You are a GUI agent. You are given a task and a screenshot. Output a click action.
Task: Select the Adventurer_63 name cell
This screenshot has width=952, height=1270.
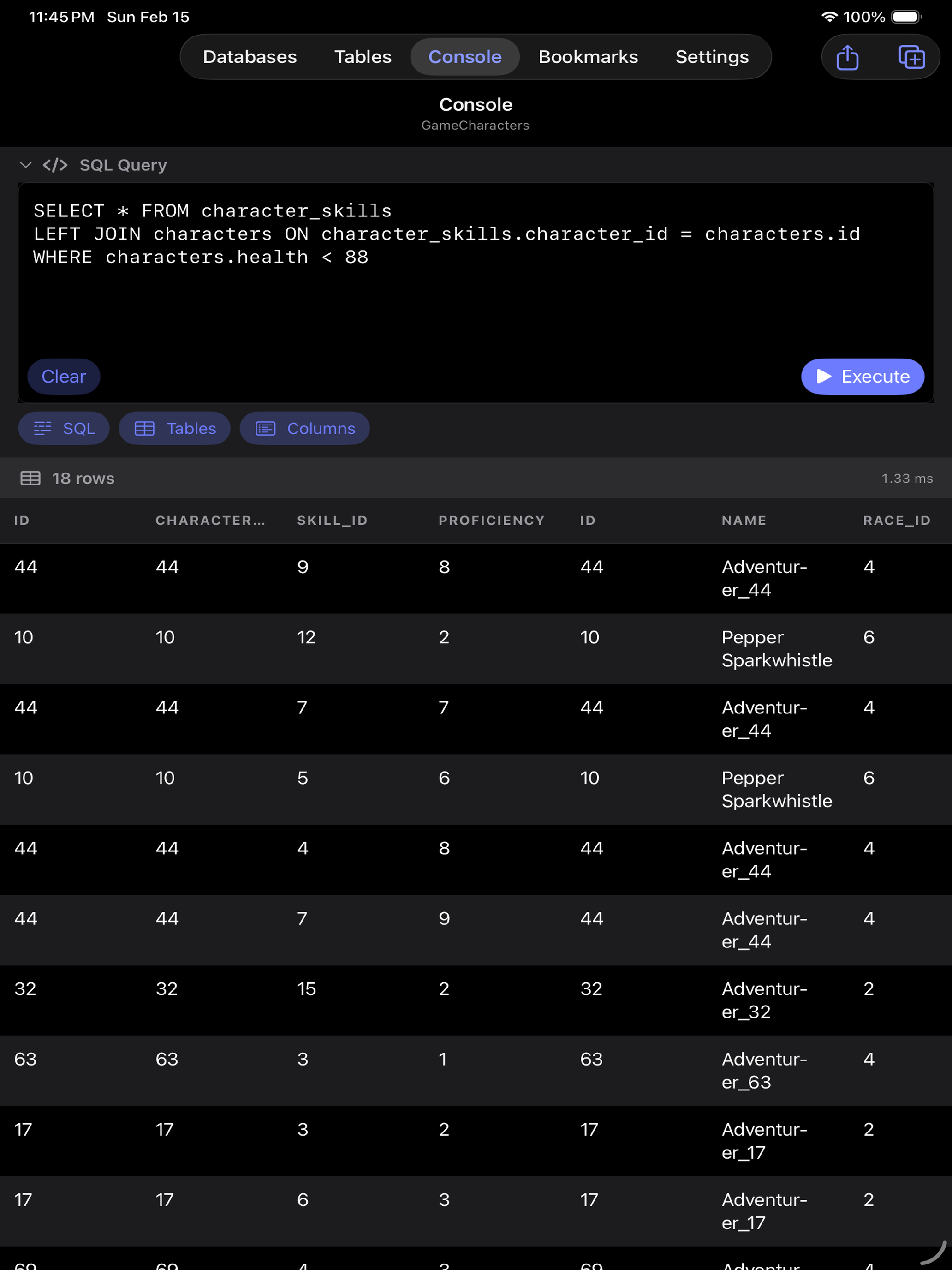coord(764,1070)
